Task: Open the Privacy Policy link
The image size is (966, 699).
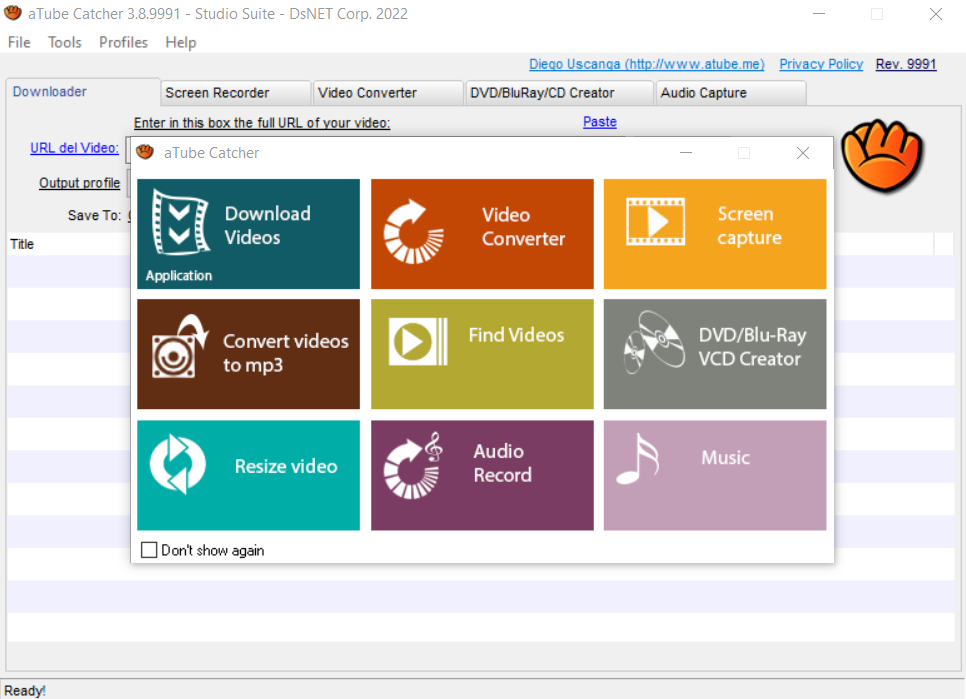Action: tap(821, 64)
